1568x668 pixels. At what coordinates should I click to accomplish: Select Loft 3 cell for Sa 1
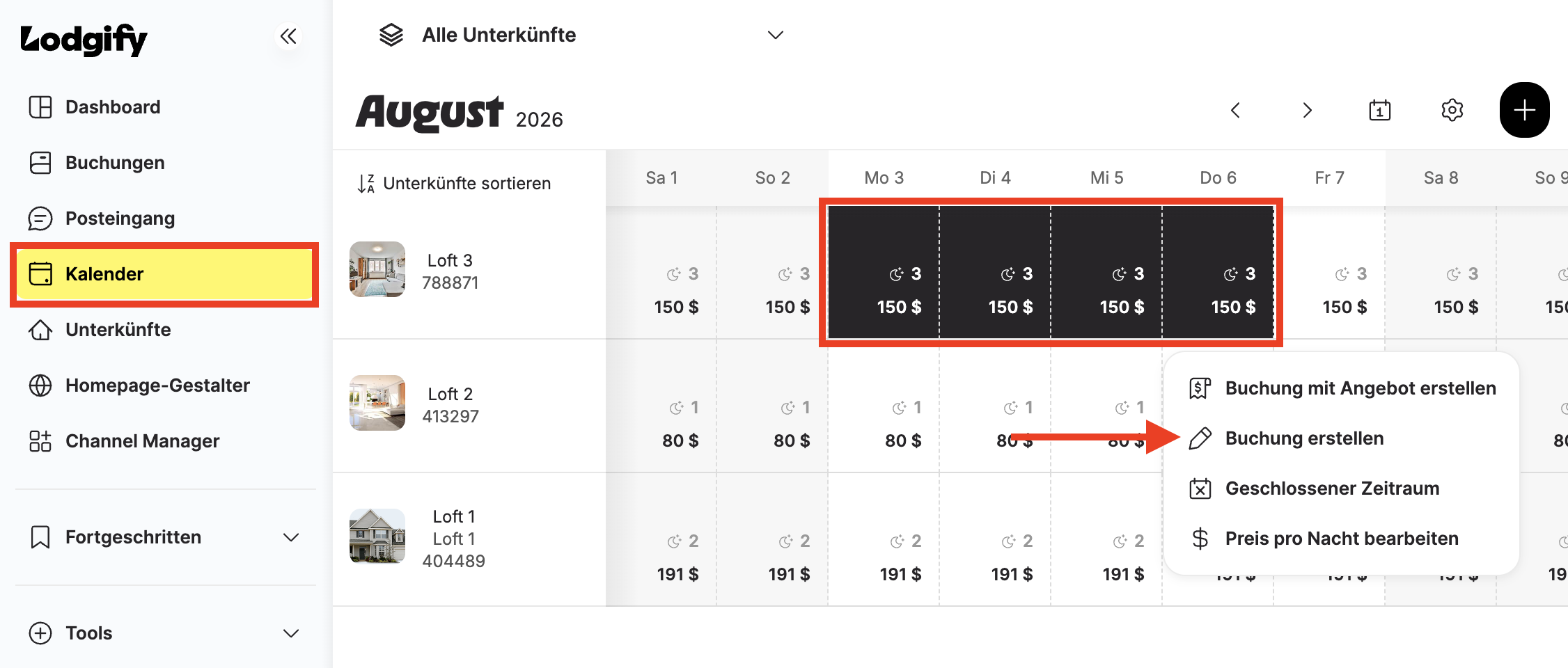[x=661, y=273]
